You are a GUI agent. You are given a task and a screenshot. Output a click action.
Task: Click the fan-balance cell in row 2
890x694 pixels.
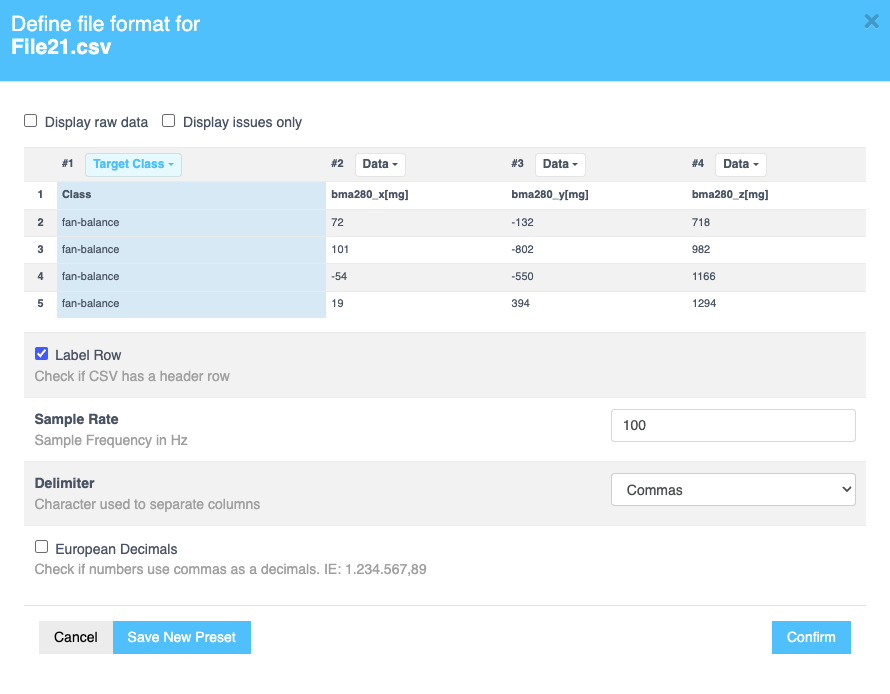click(88, 222)
